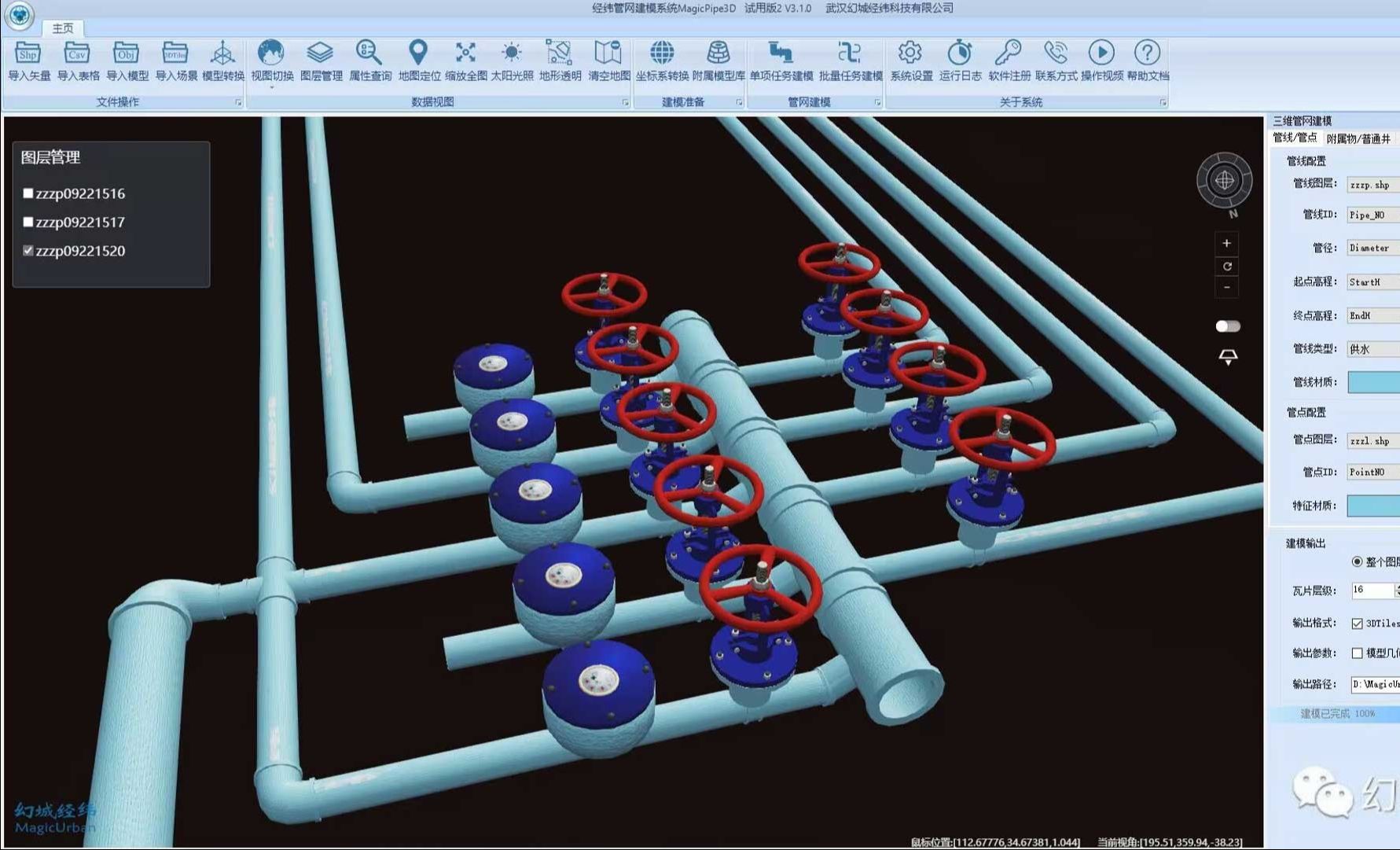Select the 主页 ribbon tab

tap(63, 28)
